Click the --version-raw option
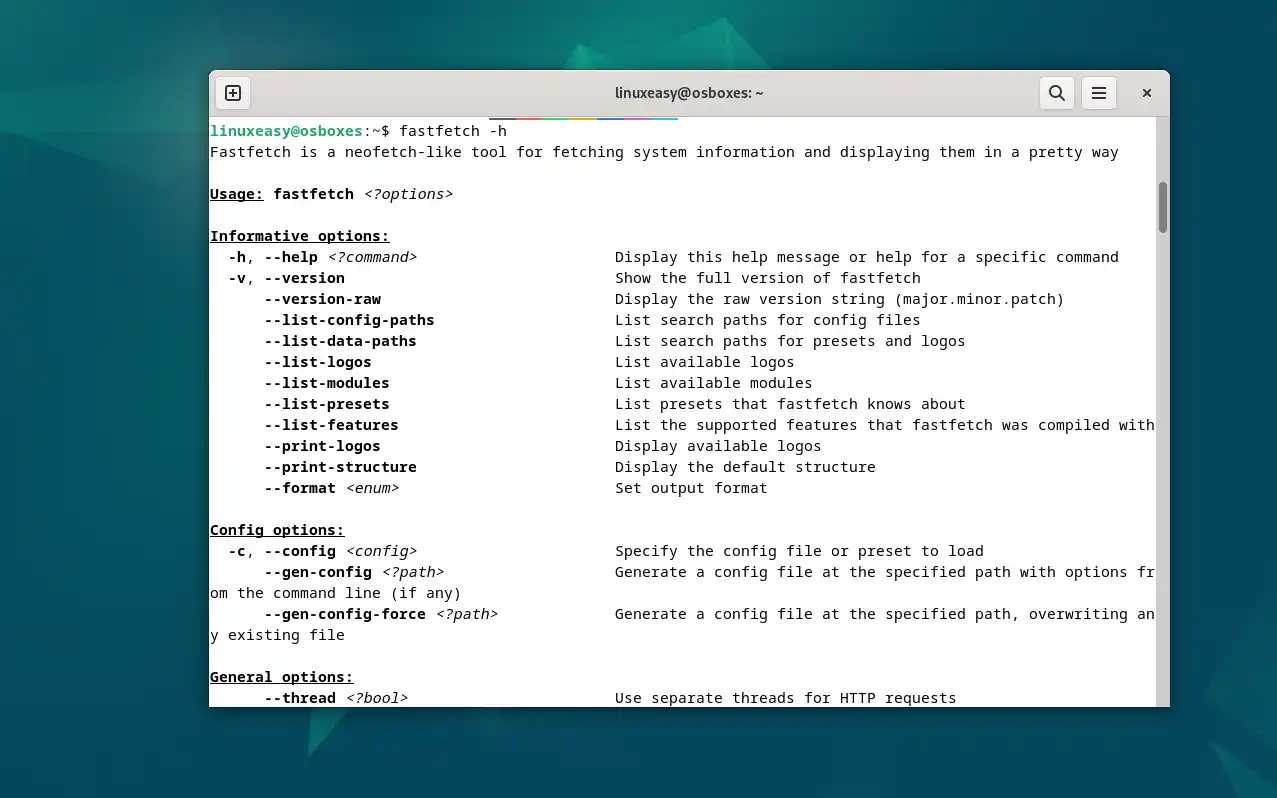 pyautogui.click(x=323, y=299)
